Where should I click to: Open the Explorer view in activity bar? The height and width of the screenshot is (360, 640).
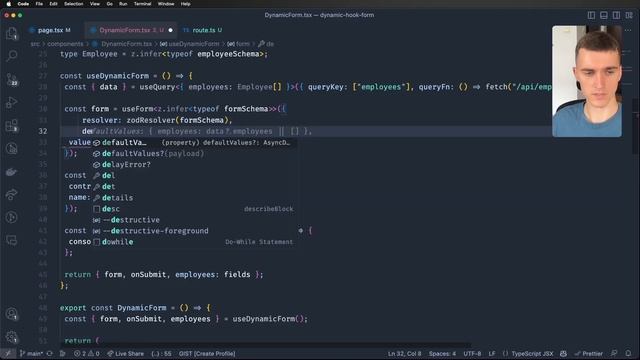pos(12,33)
